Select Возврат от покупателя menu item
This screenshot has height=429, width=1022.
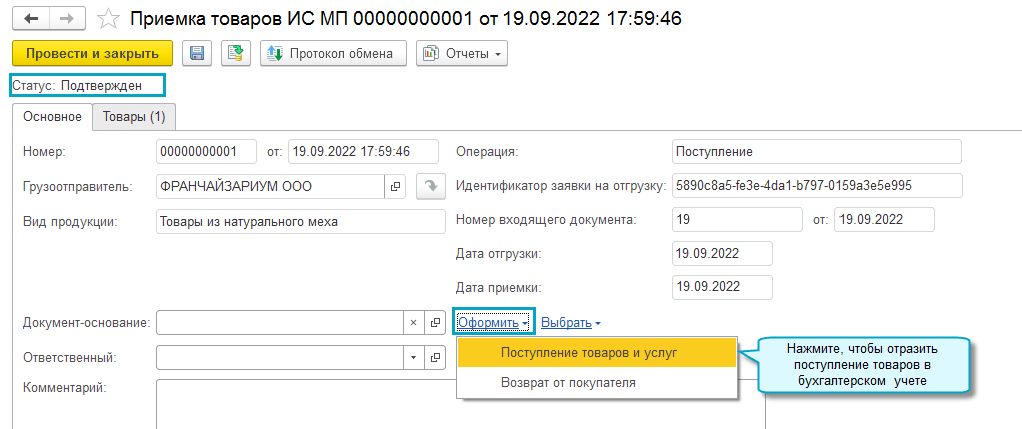point(567,382)
